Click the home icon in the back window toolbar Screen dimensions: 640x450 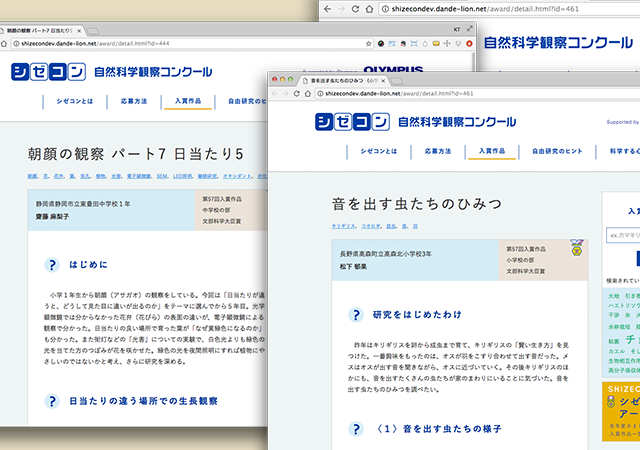click(x=369, y=9)
